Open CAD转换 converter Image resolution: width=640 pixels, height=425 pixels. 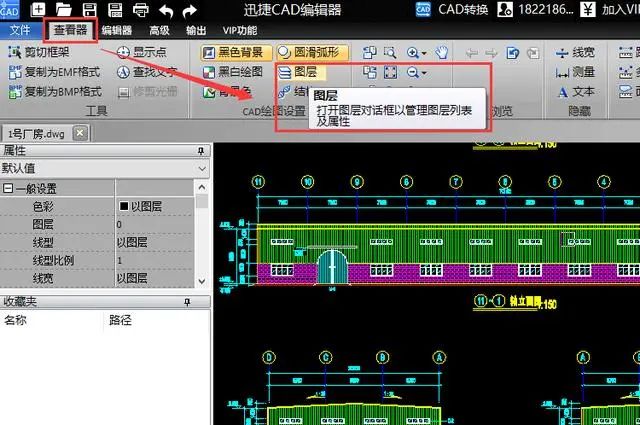click(x=452, y=9)
